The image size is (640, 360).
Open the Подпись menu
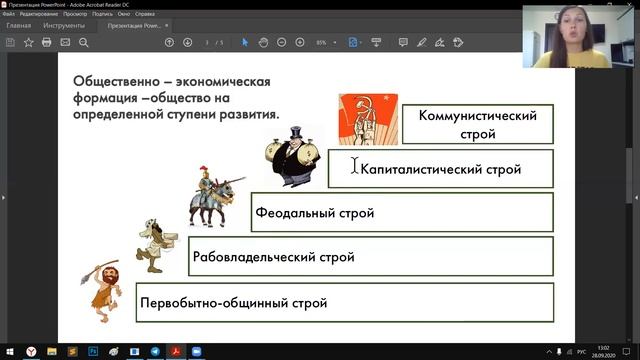coord(102,14)
